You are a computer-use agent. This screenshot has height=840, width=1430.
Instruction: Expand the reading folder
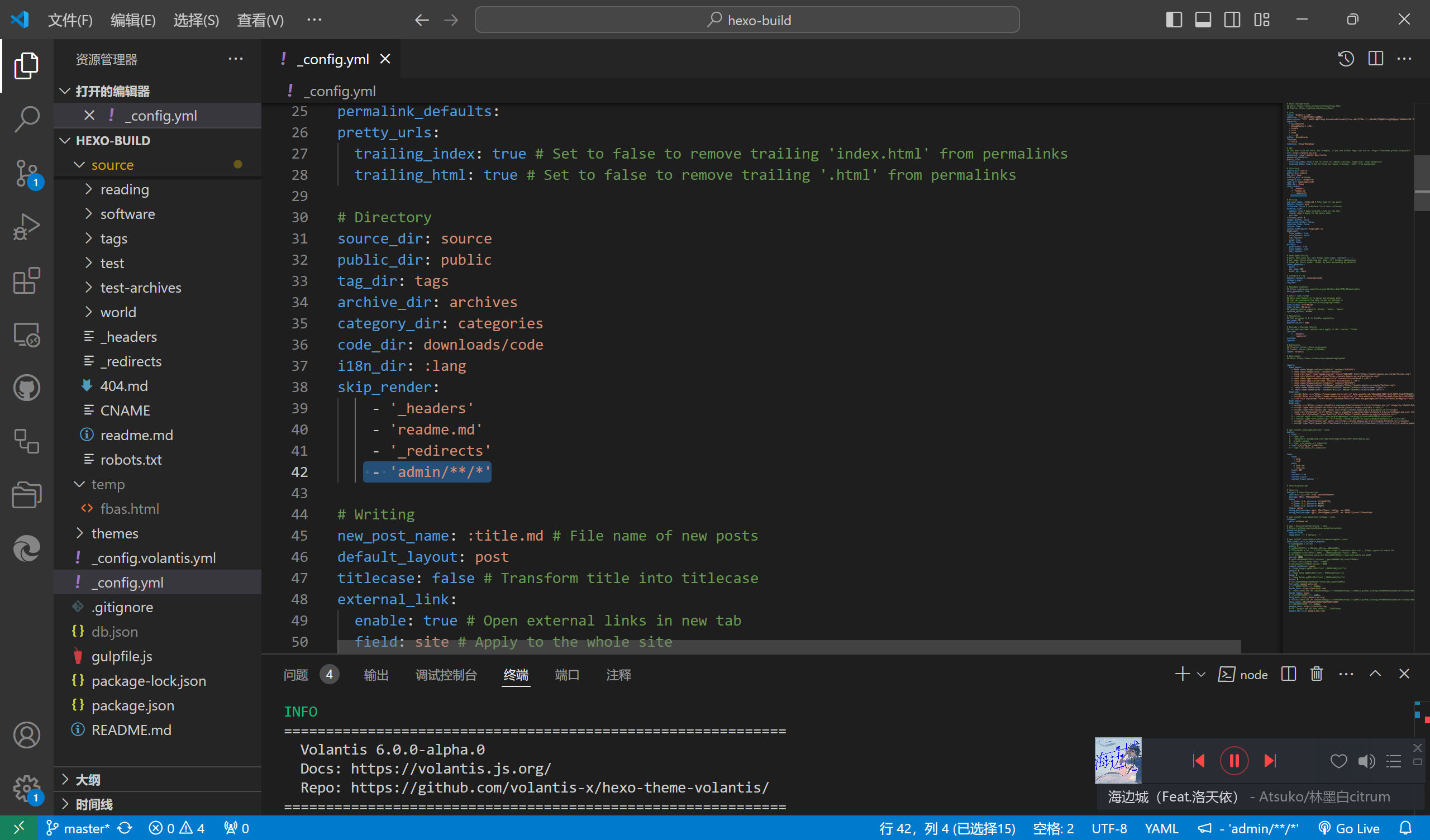[124, 189]
